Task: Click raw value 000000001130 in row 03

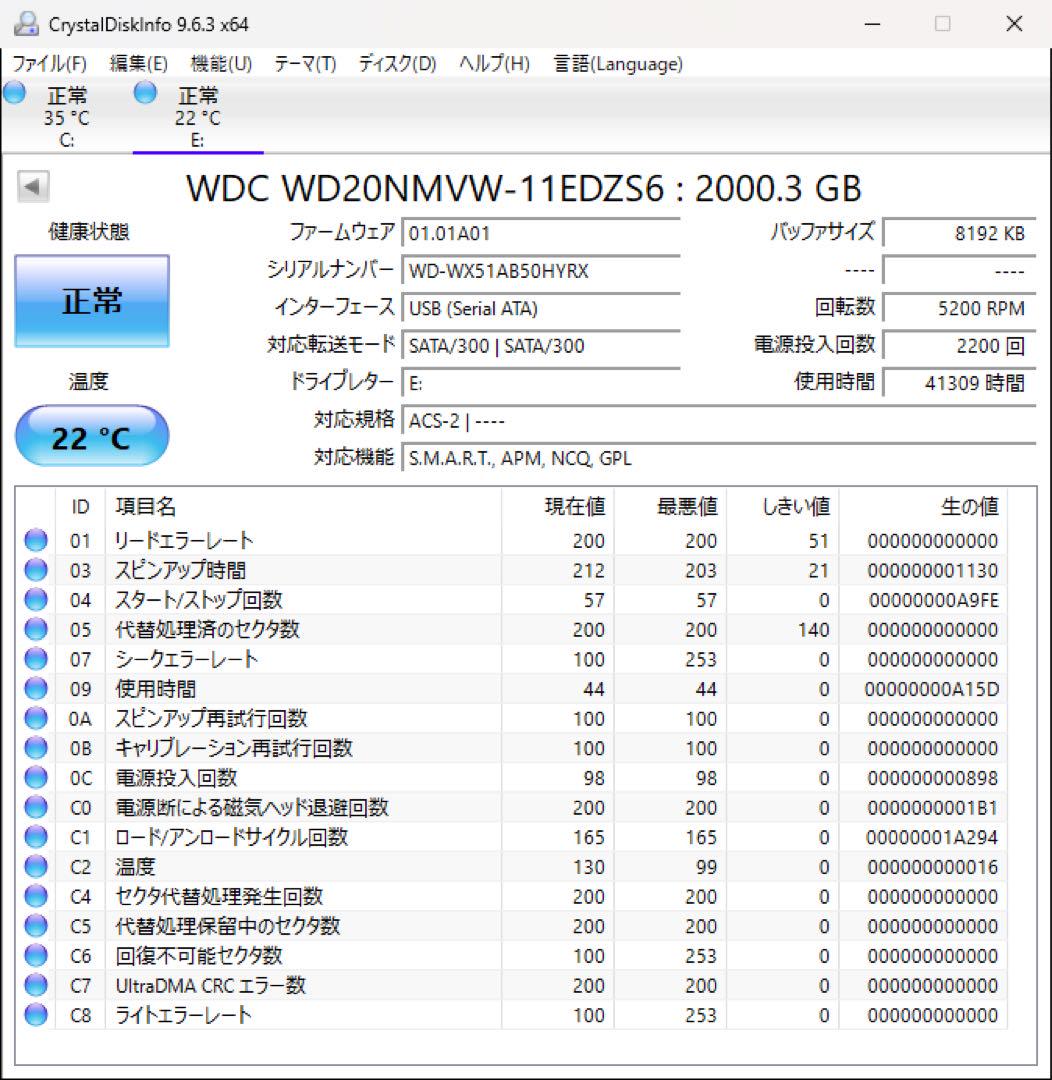Action: click(933, 570)
